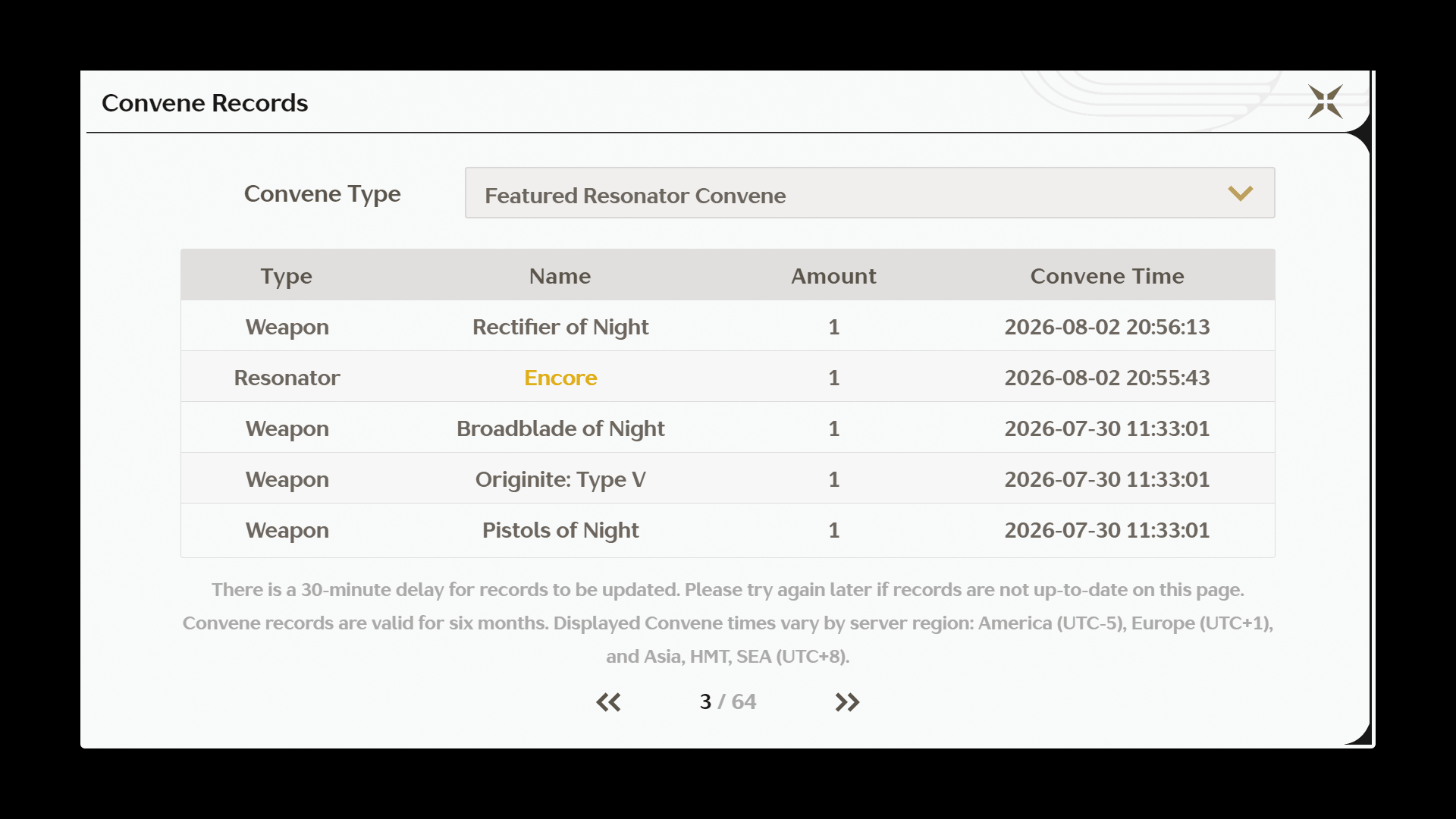Select the Originite: Type V entry

tap(560, 479)
